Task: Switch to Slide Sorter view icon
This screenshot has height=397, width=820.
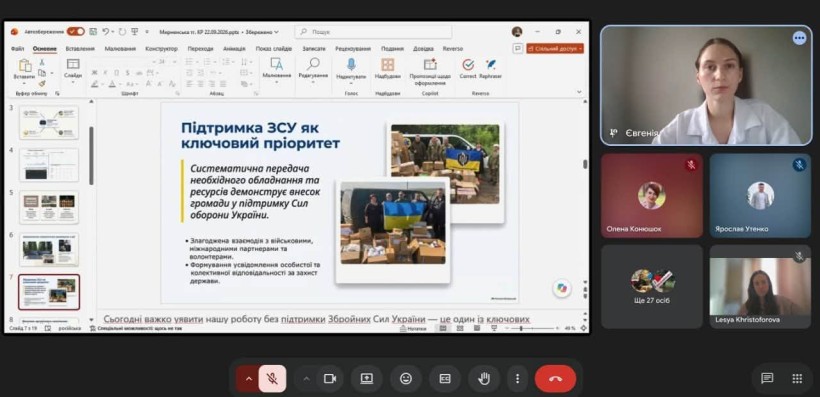Action: 460,328
